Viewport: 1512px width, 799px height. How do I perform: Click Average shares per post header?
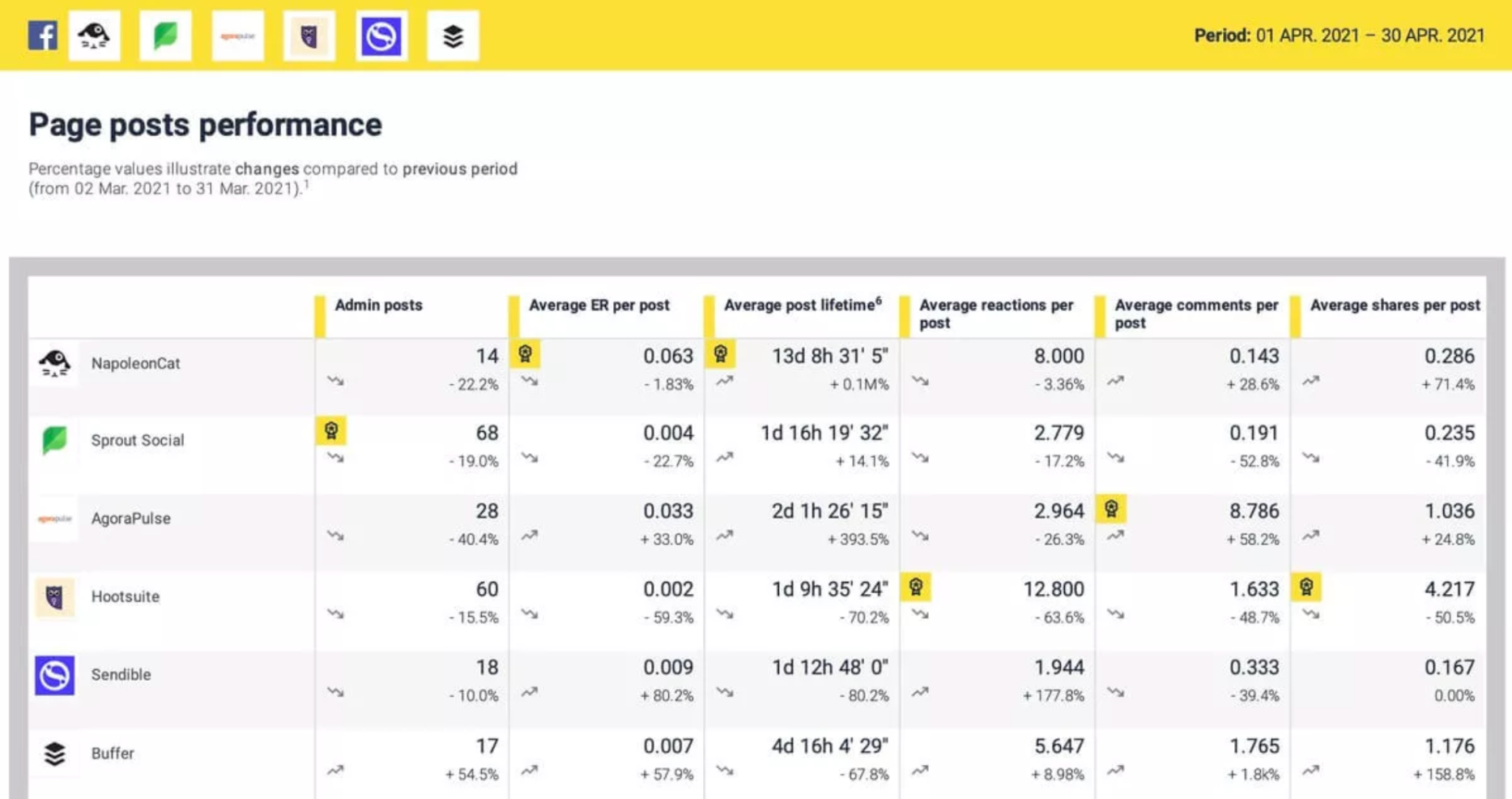[x=1395, y=305]
